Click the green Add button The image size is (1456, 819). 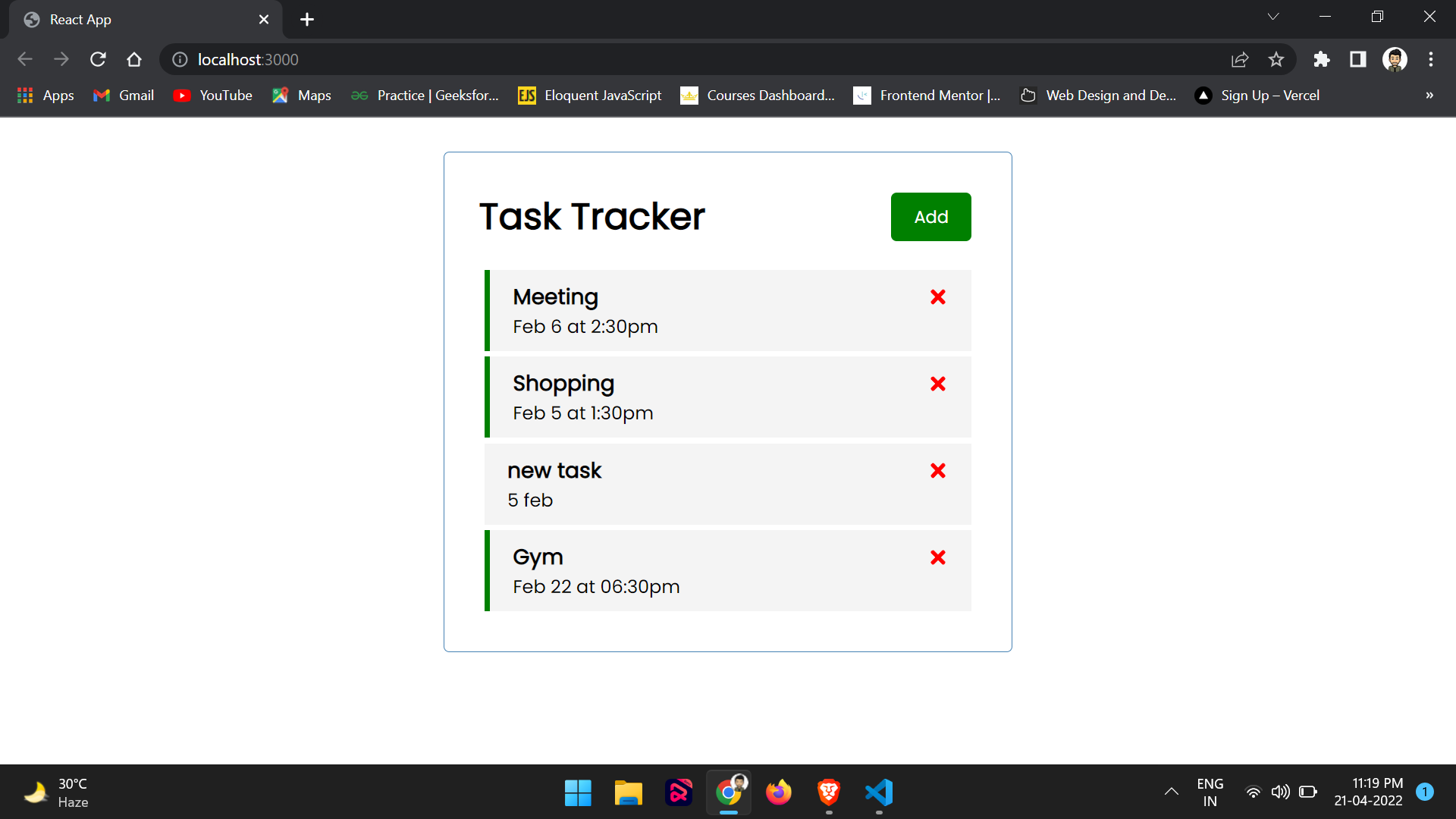coord(930,217)
